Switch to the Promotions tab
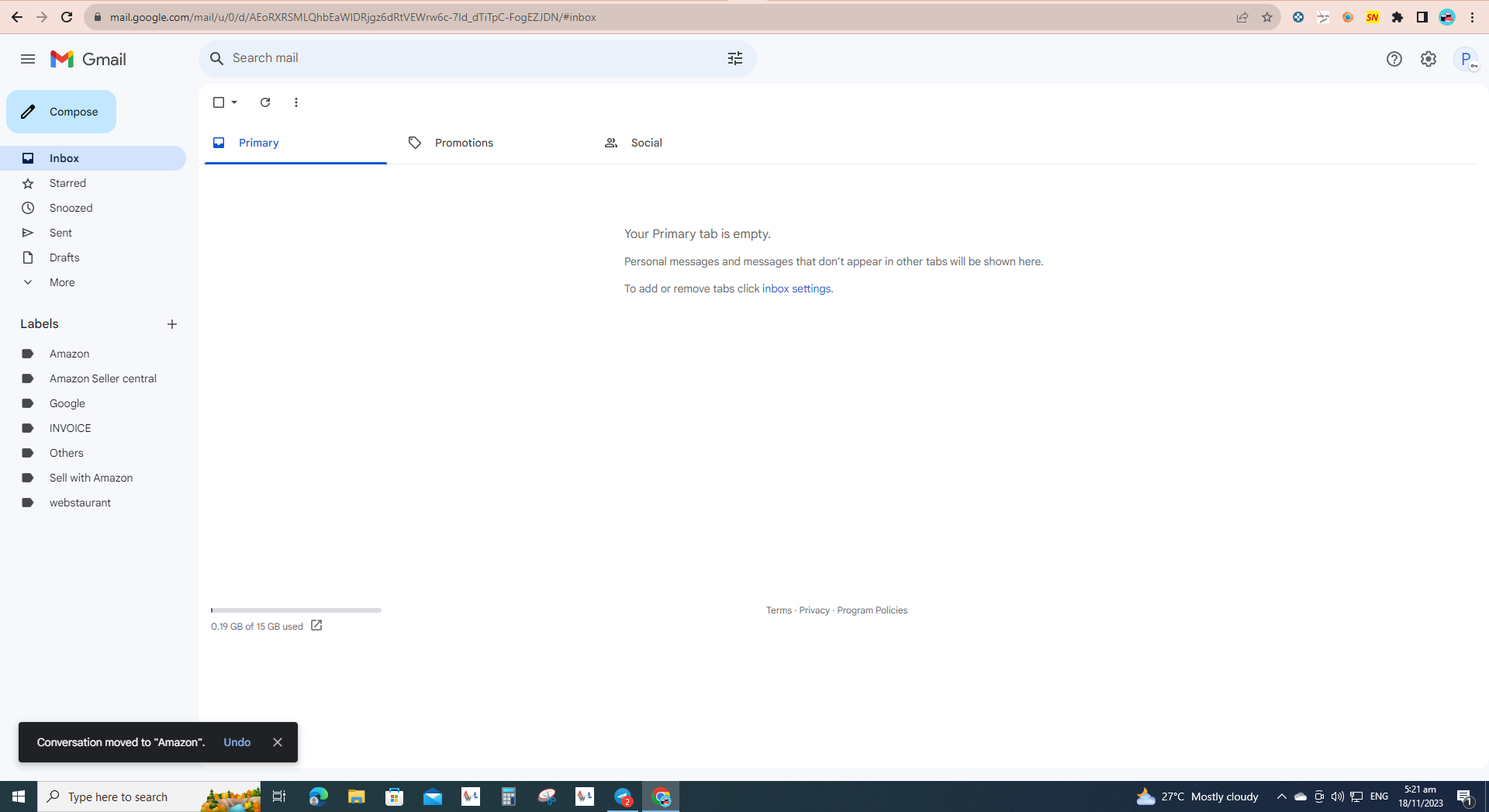Screen dimensions: 1489x812 click(492, 143)
